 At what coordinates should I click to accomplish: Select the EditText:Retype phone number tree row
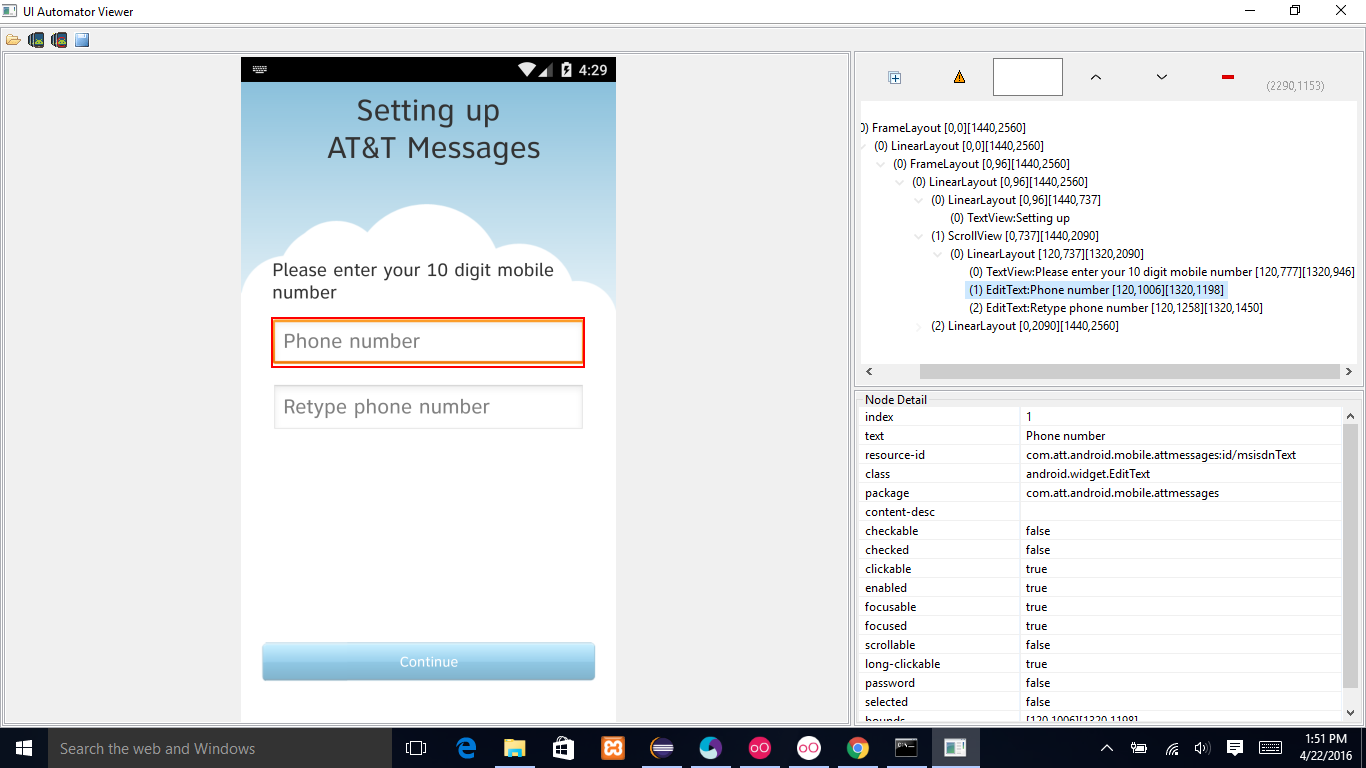tap(1115, 308)
